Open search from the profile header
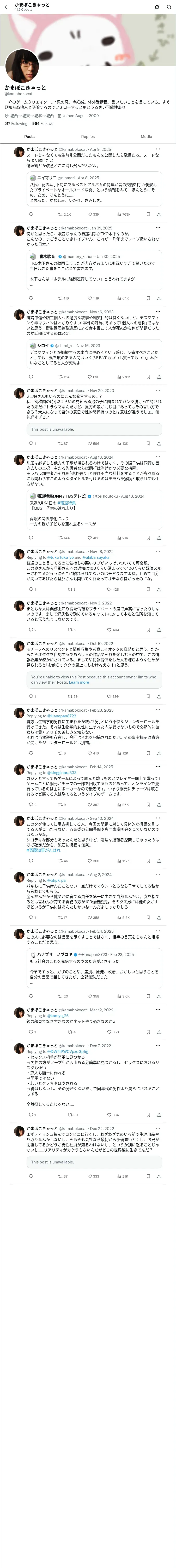The width and height of the screenshot is (176, 1568). click(x=169, y=7)
